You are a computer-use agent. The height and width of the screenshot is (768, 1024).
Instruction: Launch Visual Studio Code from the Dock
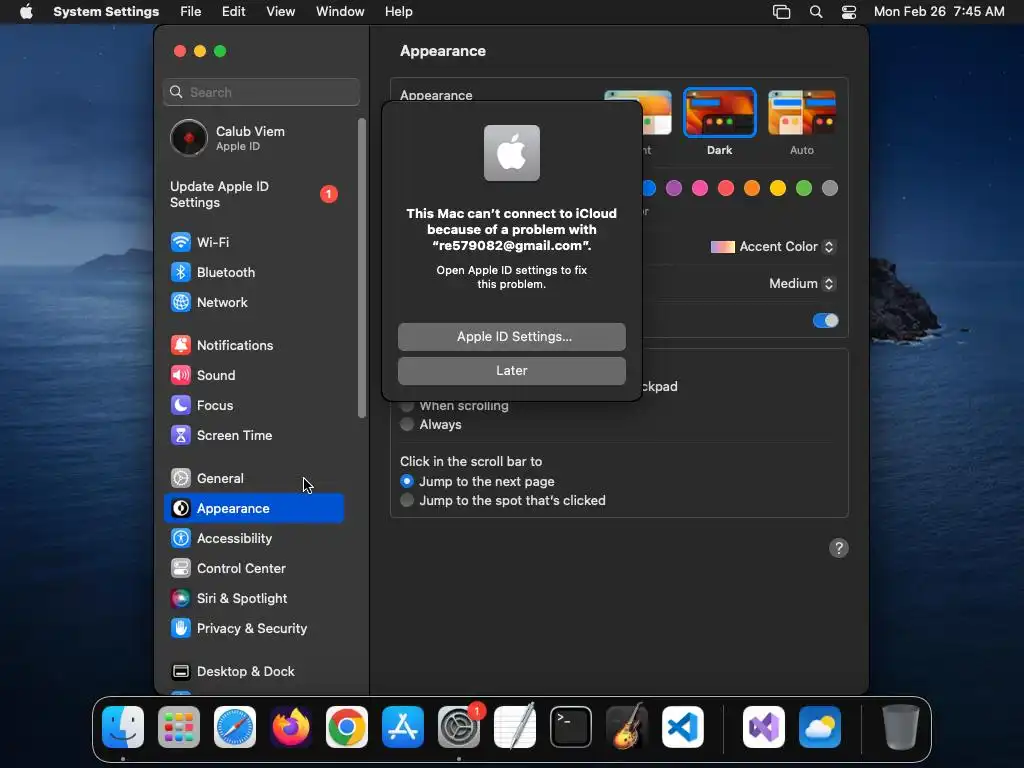click(683, 727)
